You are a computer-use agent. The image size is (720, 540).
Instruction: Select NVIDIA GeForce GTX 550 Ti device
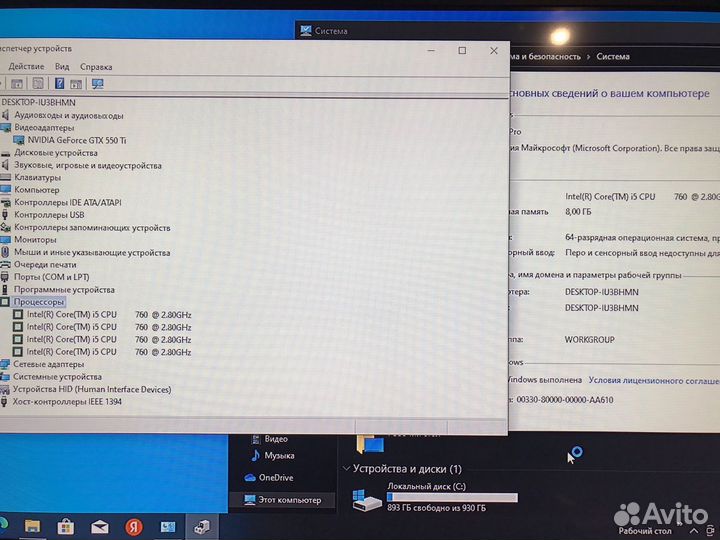(77, 140)
